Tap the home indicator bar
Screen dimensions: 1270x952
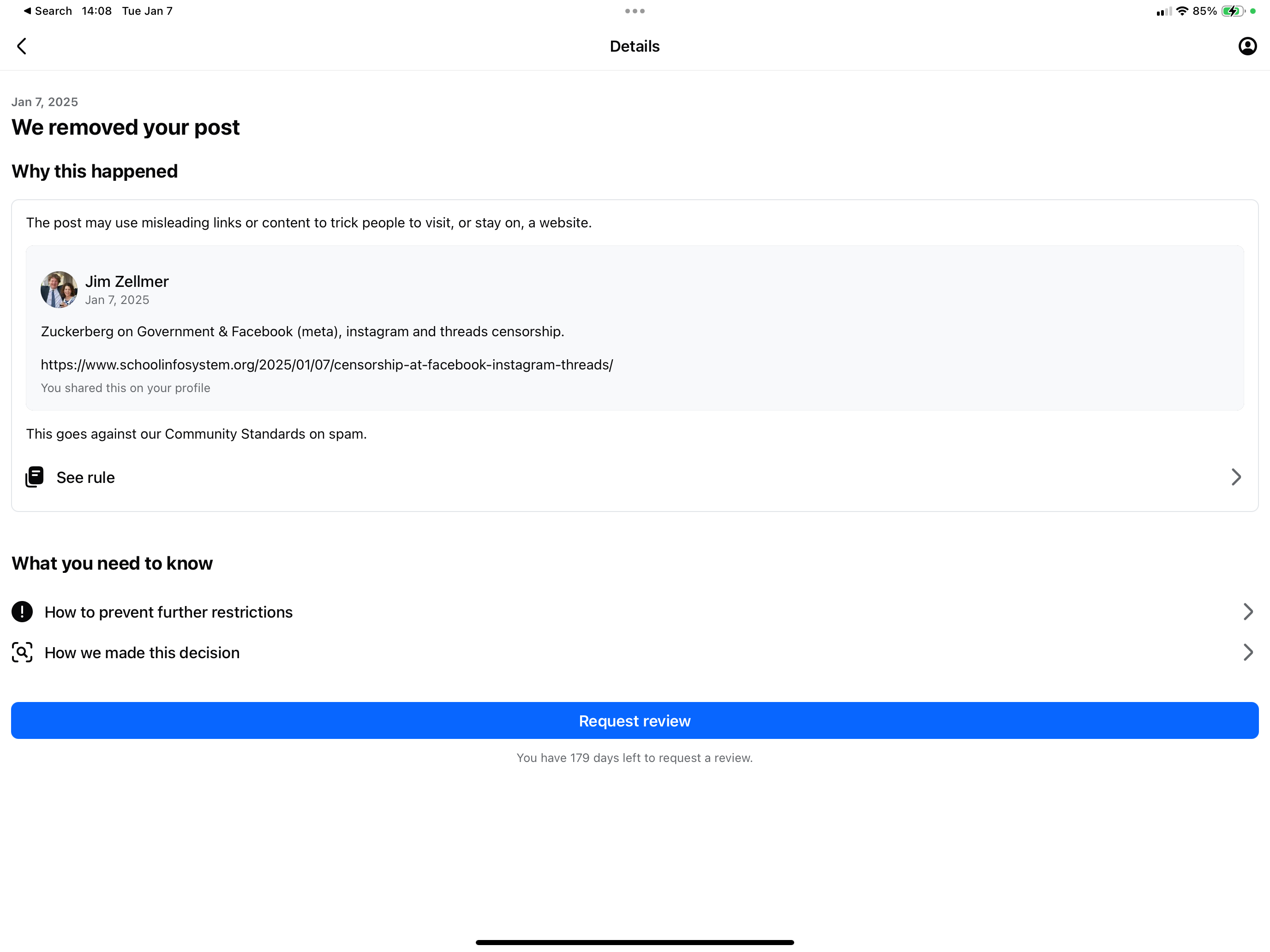(635, 942)
